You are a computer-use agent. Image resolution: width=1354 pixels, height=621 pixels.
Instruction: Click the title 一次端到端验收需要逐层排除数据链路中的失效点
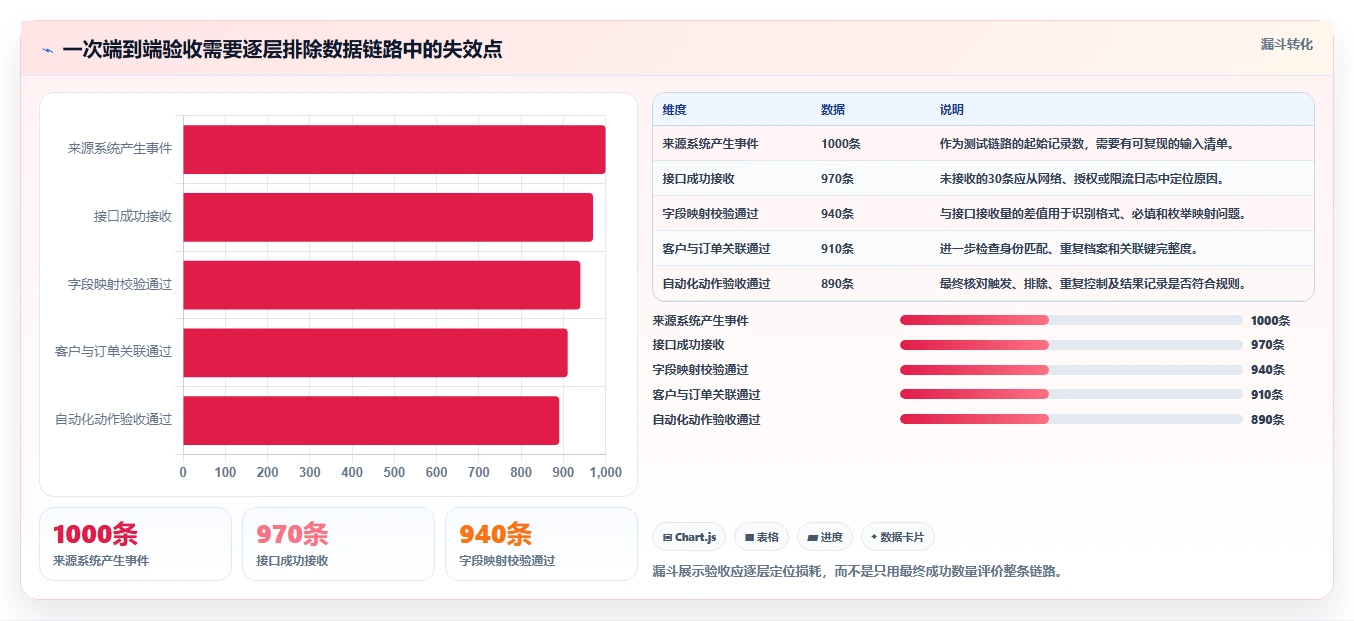coord(282,50)
